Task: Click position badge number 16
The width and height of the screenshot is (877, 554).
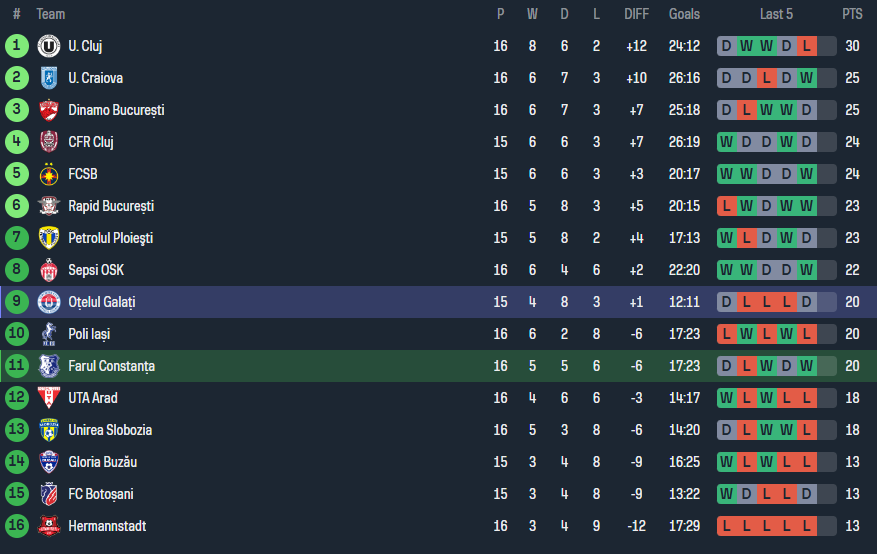Action: [x=17, y=526]
